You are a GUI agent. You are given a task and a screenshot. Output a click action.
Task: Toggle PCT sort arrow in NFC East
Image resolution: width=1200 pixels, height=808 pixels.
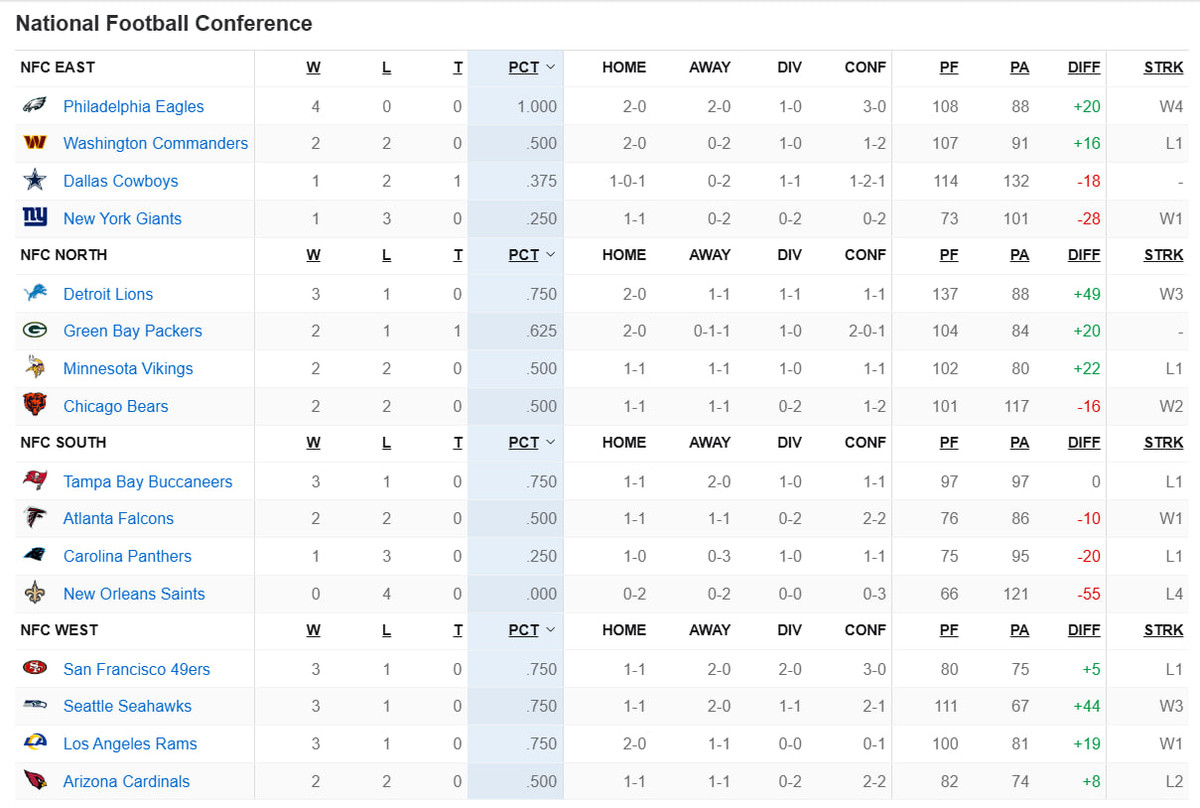point(550,67)
